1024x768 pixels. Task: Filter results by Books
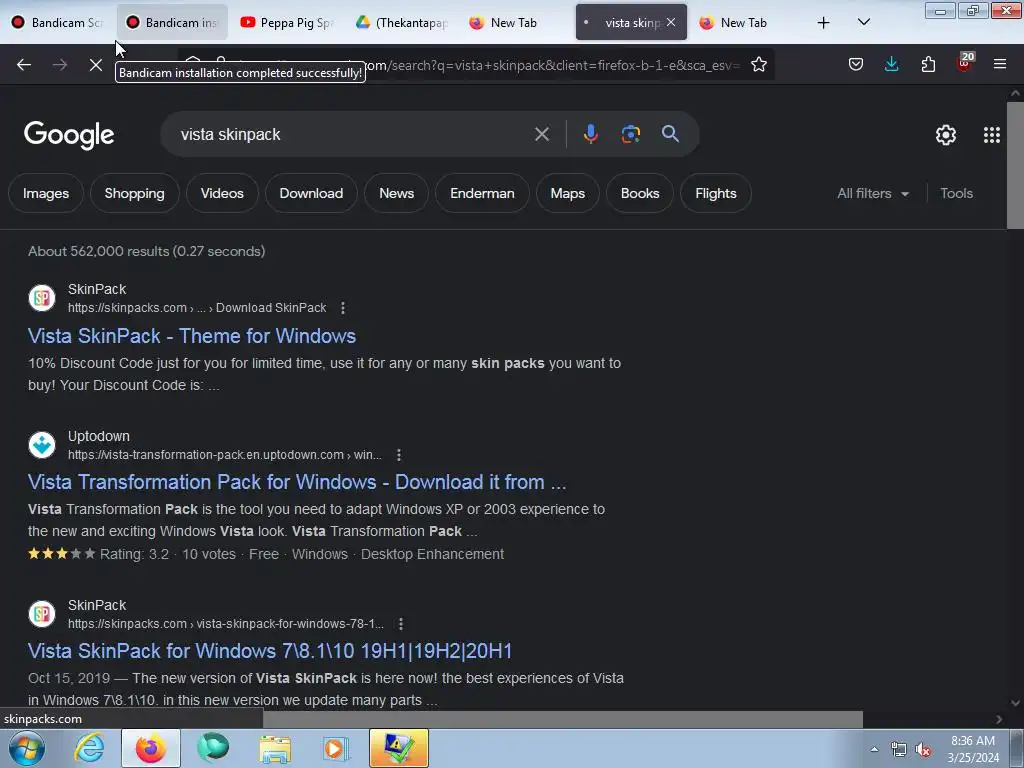639,193
